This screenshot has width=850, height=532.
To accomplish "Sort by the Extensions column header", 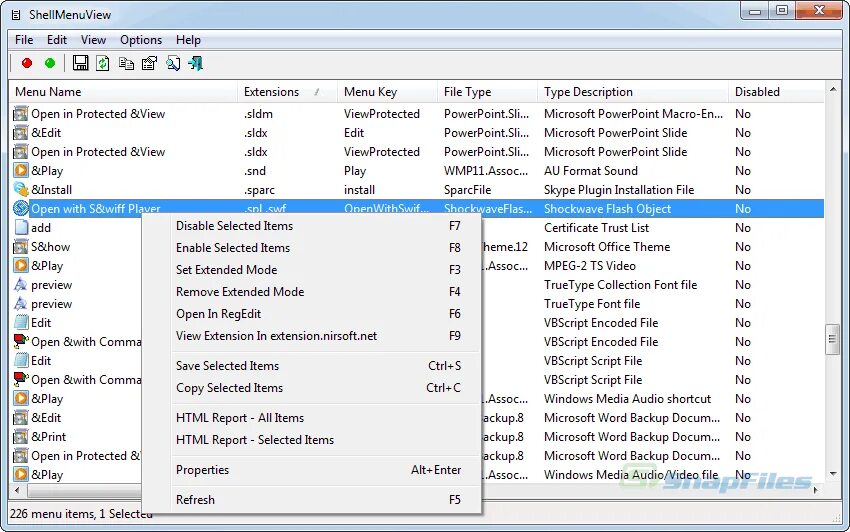I will (x=287, y=92).
